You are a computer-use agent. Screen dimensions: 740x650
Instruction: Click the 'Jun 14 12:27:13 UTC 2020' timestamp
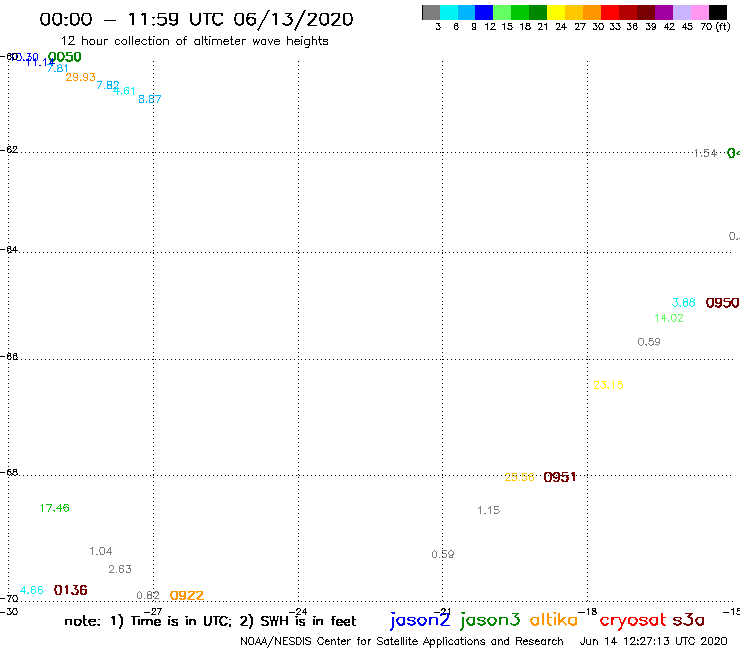pos(654,642)
